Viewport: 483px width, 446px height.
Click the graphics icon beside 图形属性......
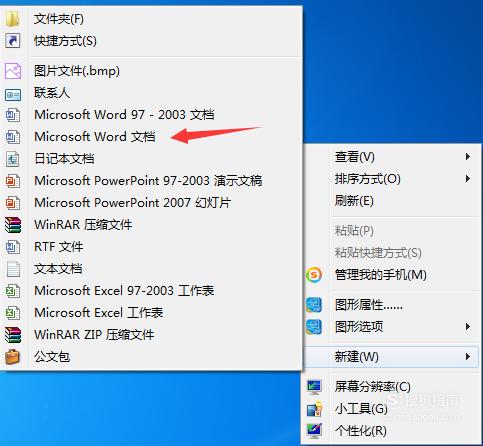(x=314, y=305)
